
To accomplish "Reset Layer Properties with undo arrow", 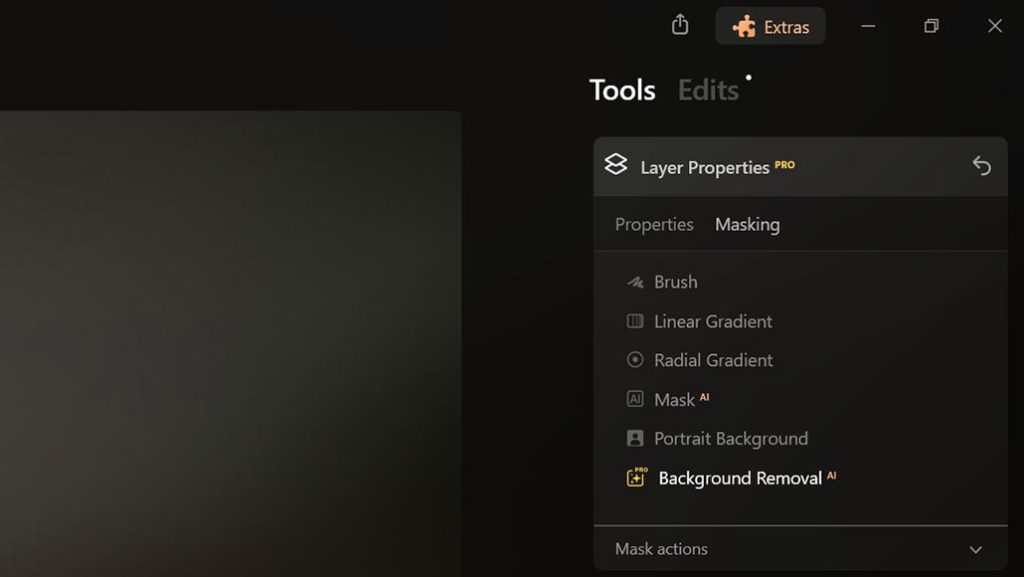I will tap(981, 166).
